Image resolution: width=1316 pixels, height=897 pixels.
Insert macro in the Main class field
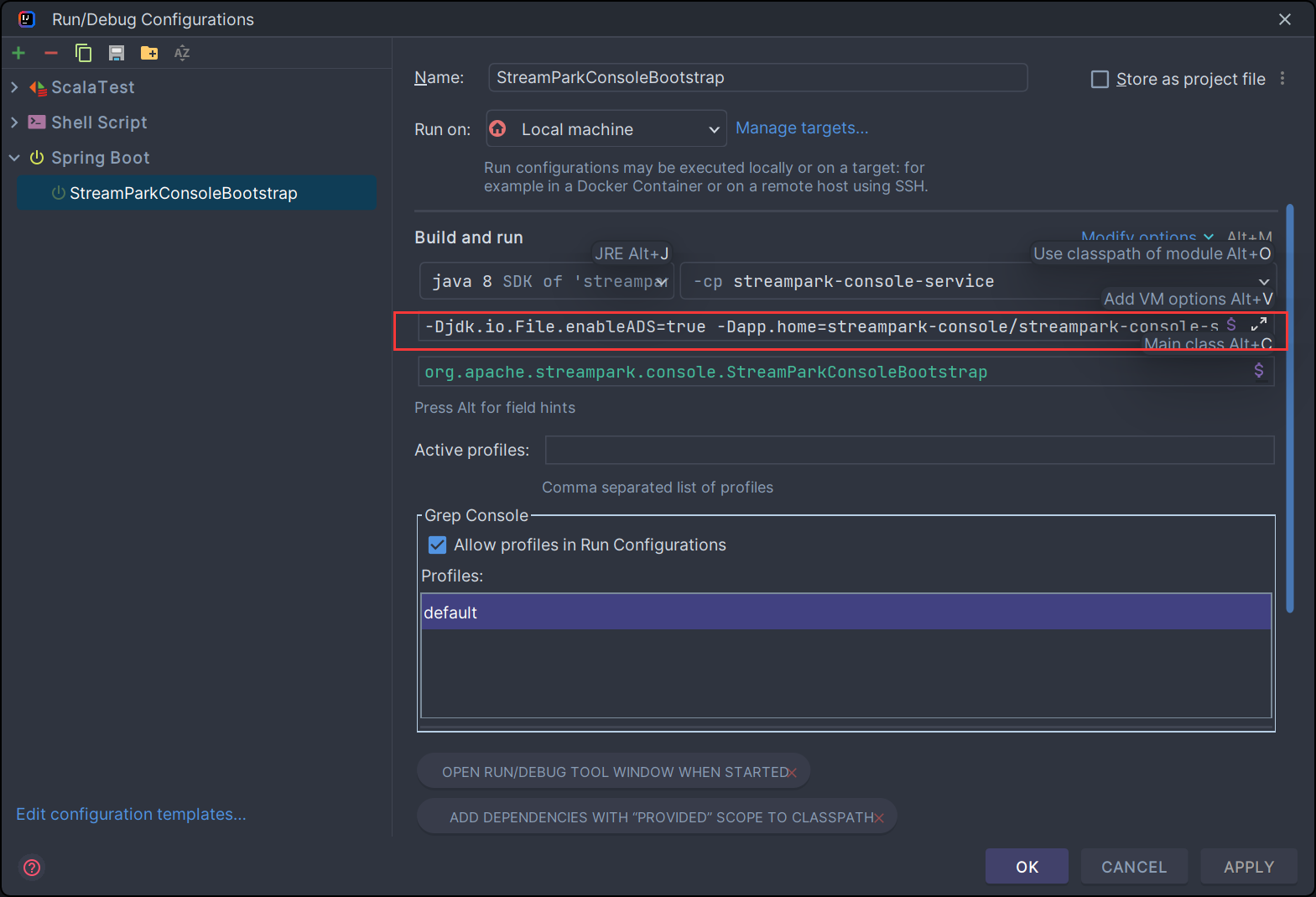1258,371
